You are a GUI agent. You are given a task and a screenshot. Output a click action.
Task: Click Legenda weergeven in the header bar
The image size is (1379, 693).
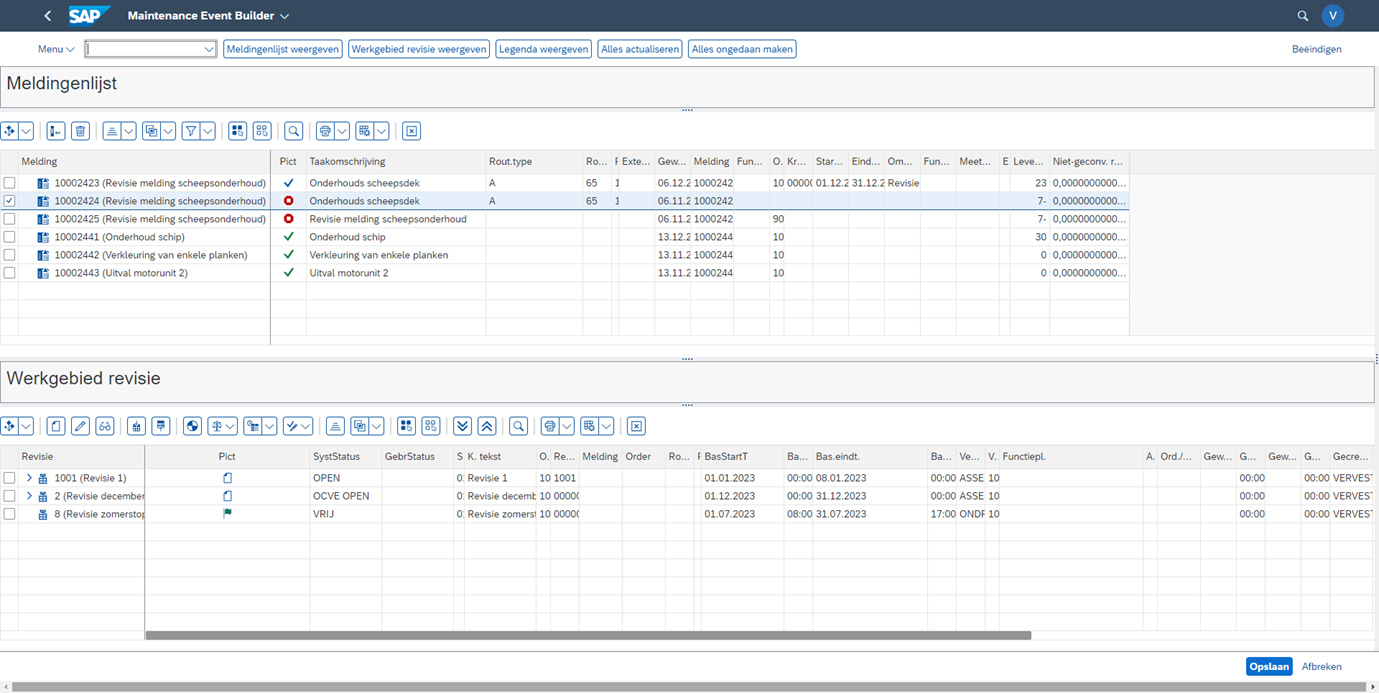point(543,48)
